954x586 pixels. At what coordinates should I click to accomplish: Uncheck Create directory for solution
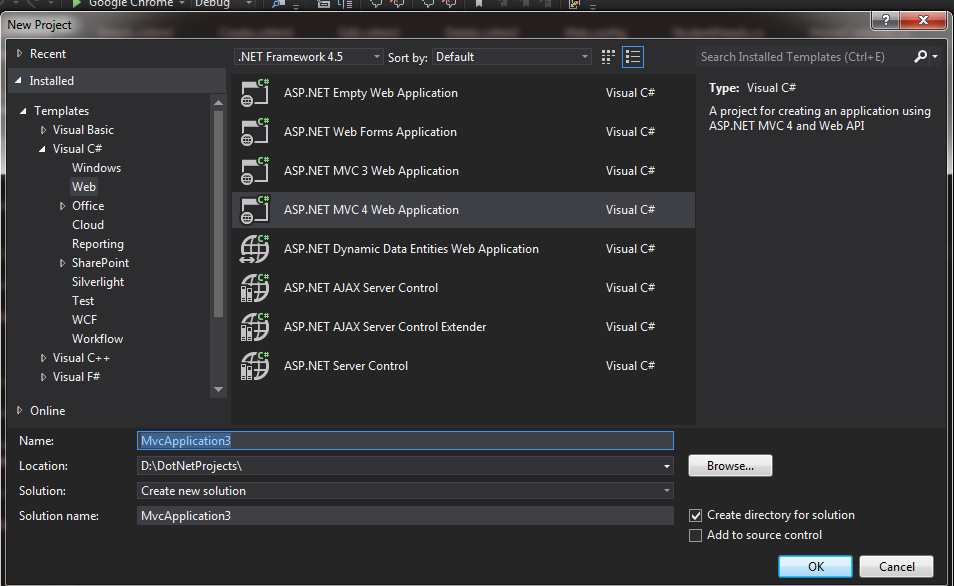(695, 515)
